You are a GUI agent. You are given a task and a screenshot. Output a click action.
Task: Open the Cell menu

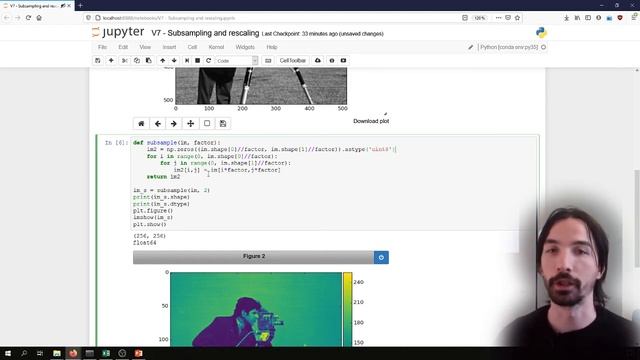click(192, 47)
